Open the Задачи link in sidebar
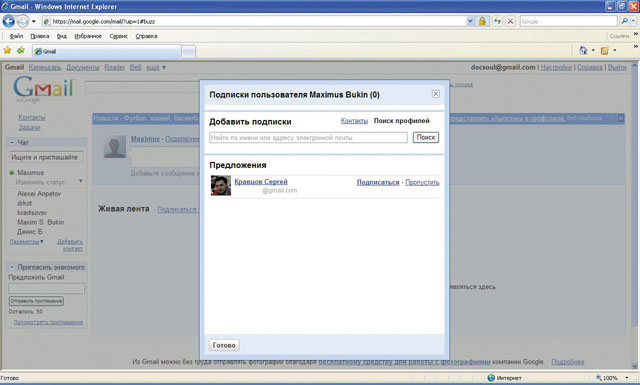Viewport: 640px width, 385px height. coord(29,127)
